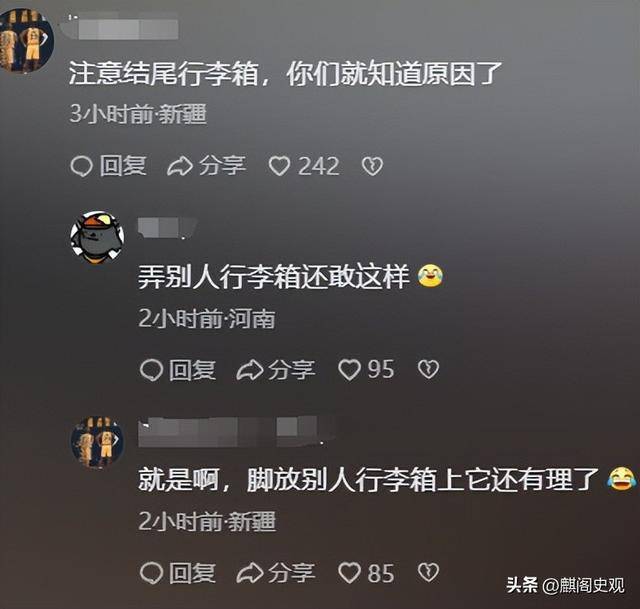
Task: Open basketball players avatar of top commenter
Action: pyautogui.click(x=25, y=41)
